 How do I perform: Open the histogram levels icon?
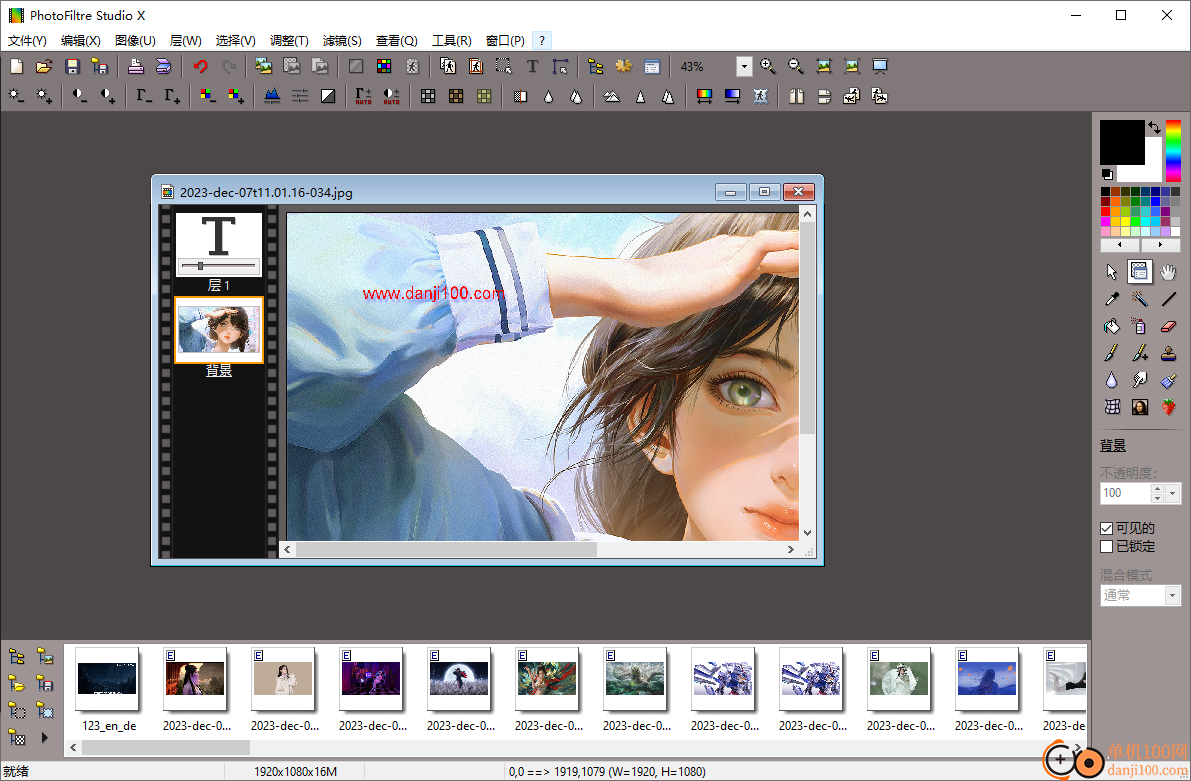(272, 96)
